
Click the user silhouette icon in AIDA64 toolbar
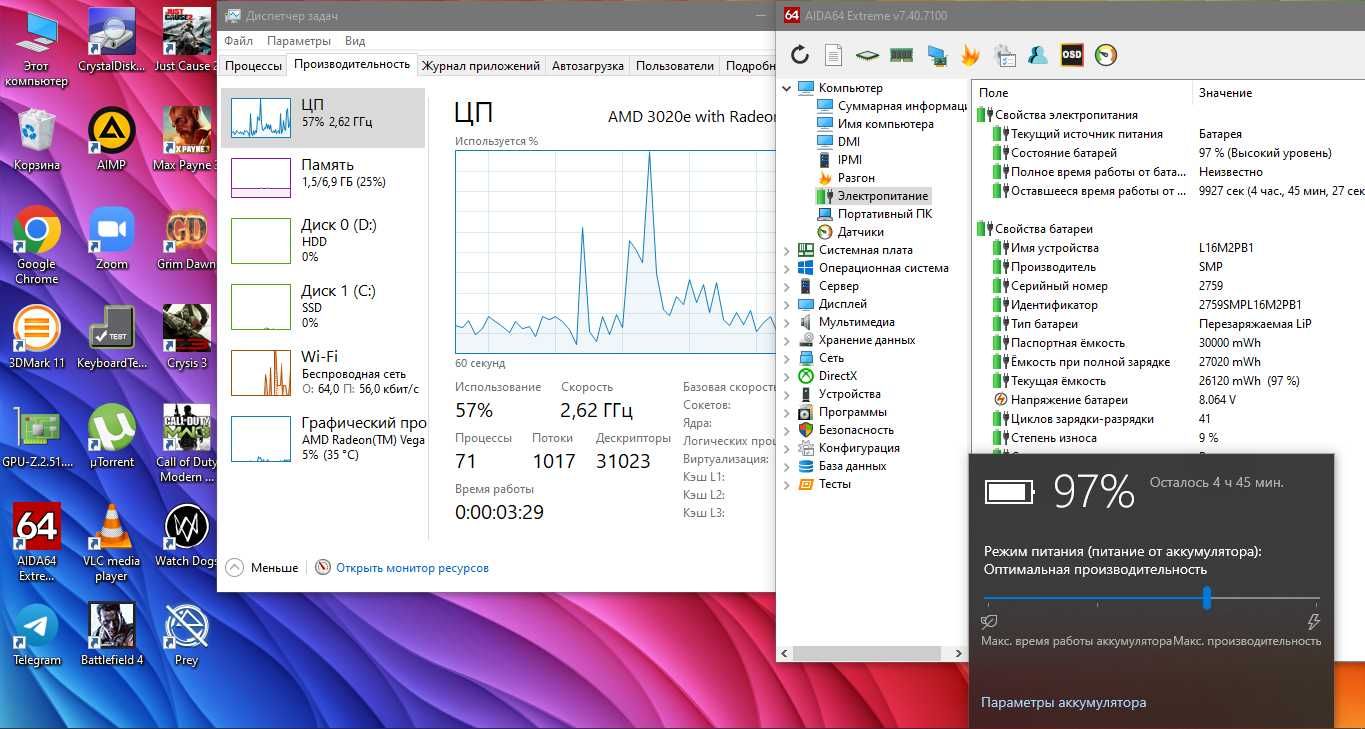[x=1038, y=55]
